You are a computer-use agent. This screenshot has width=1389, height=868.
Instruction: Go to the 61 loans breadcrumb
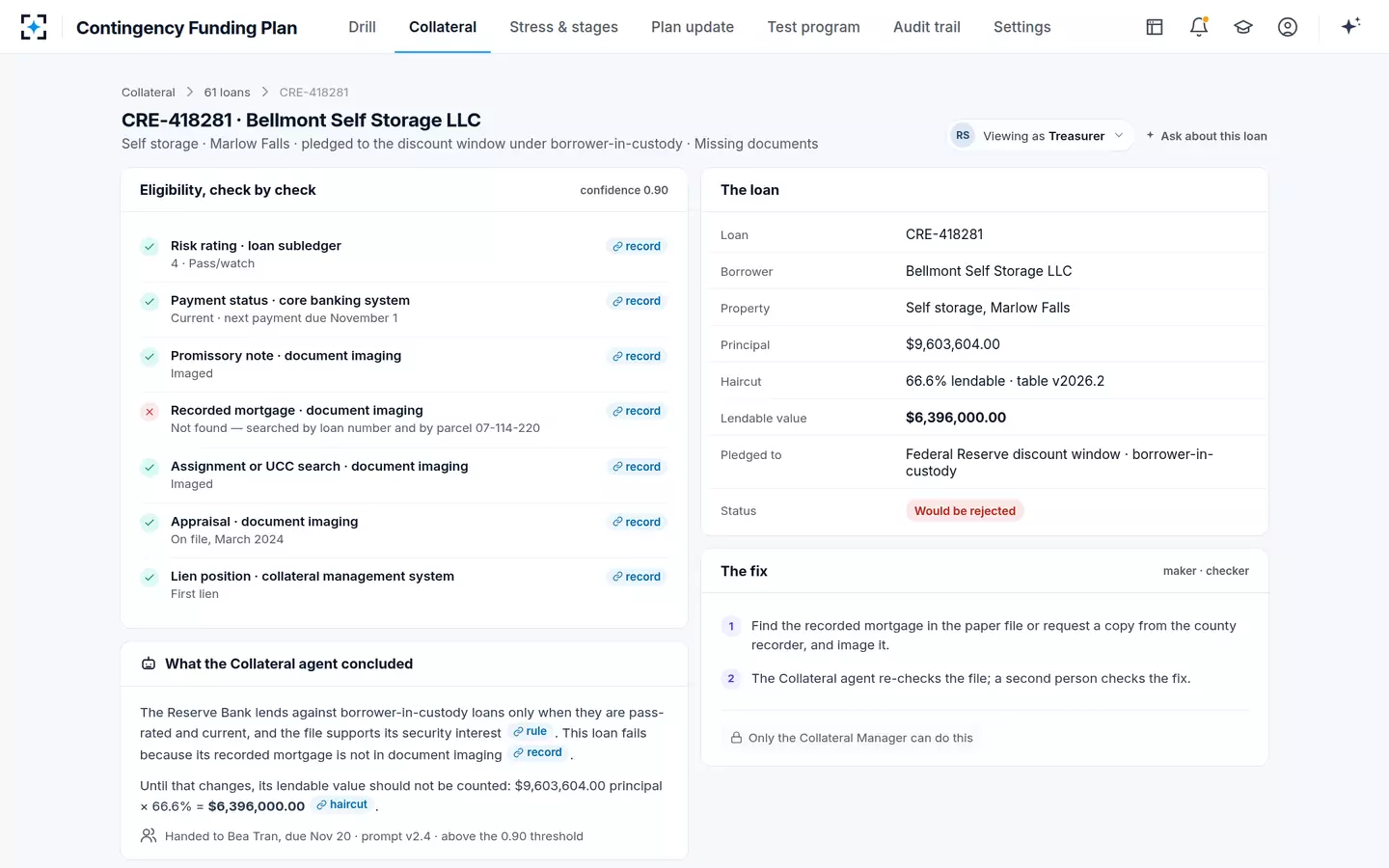[227, 93]
